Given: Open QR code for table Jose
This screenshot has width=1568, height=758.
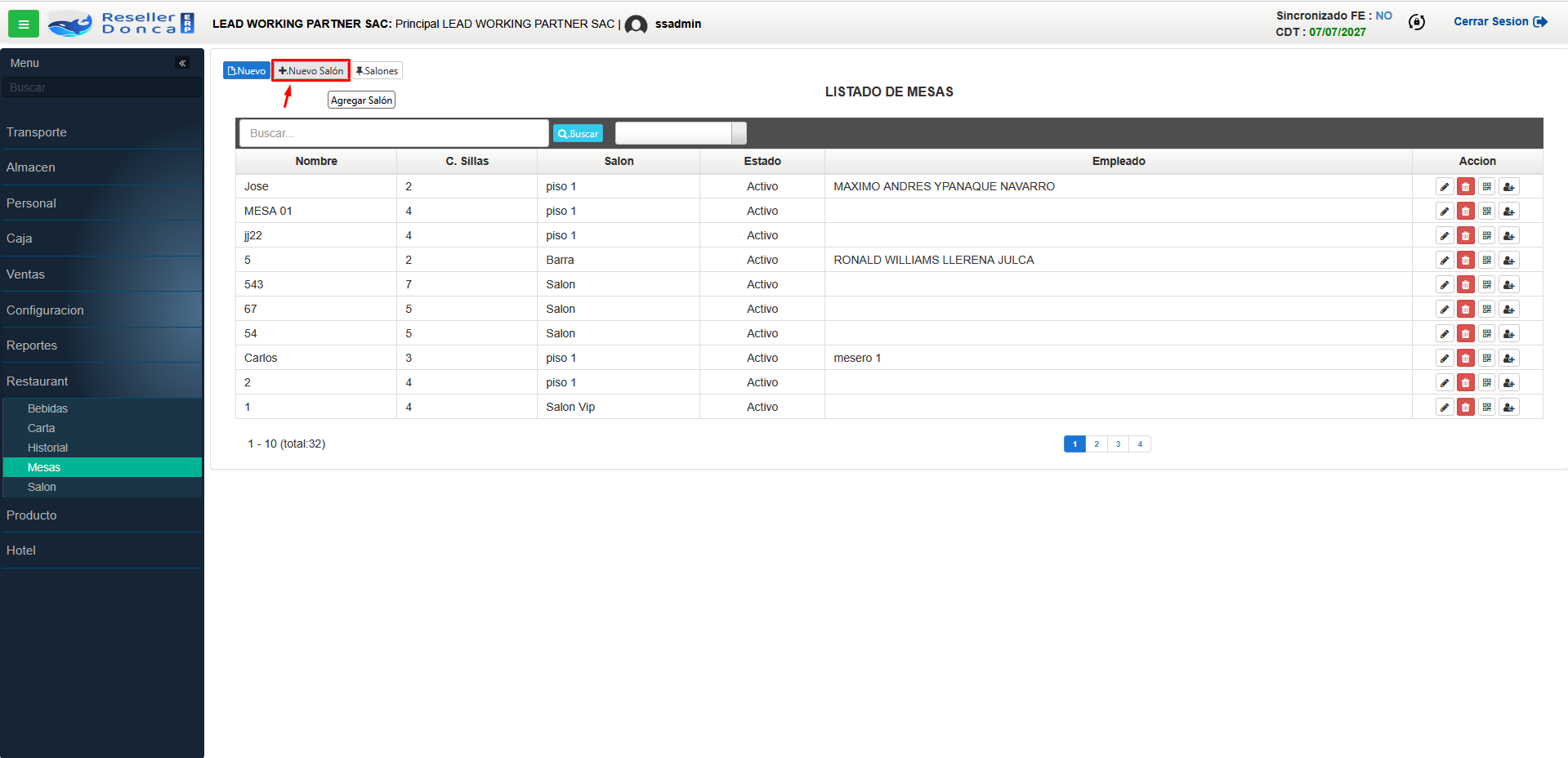Looking at the screenshot, I should pos(1487,187).
